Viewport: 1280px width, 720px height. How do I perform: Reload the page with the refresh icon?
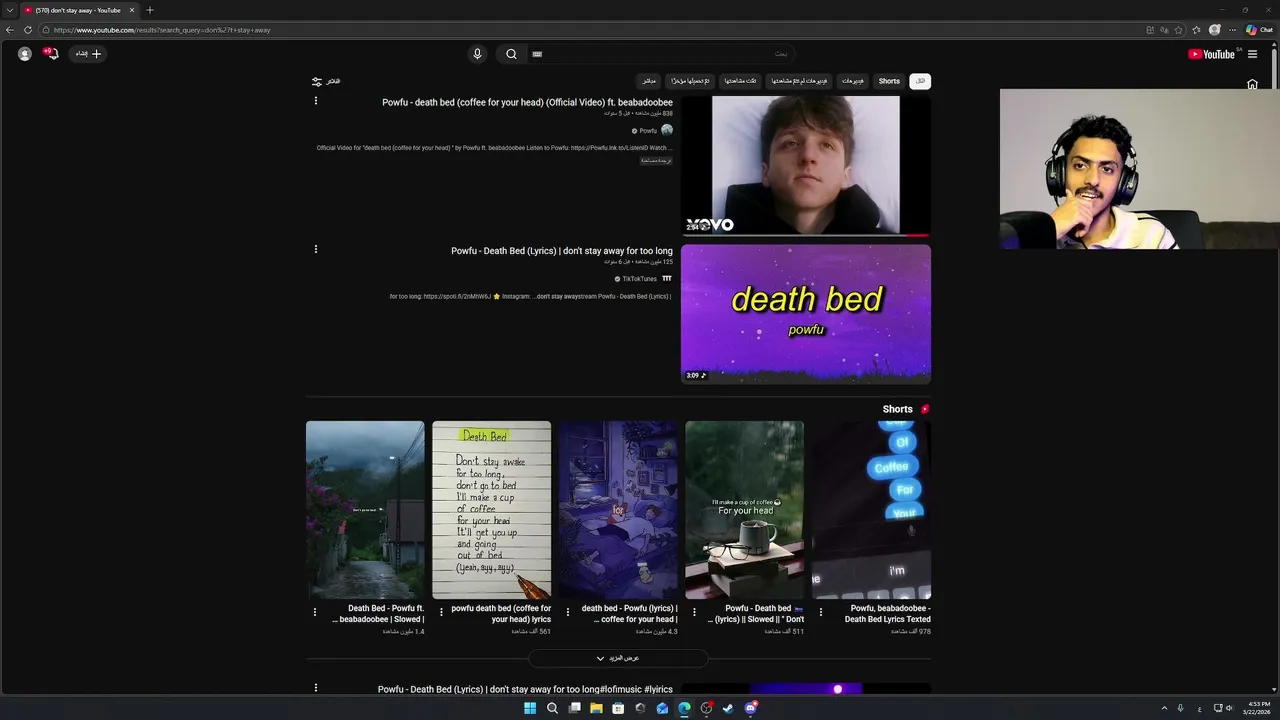click(x=27, y=30)
